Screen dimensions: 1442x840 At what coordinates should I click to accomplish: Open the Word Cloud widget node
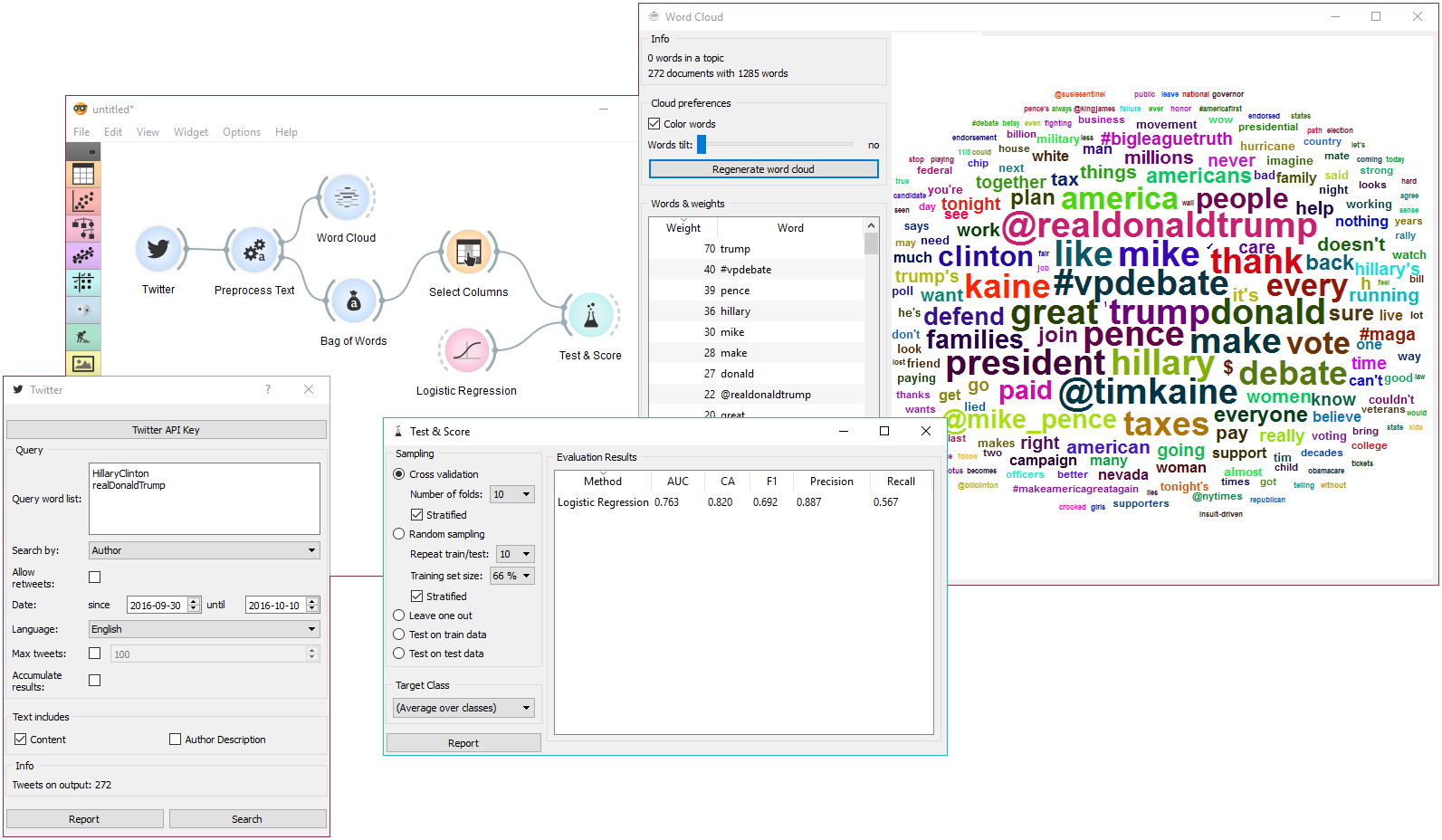[x=346, y=198]
